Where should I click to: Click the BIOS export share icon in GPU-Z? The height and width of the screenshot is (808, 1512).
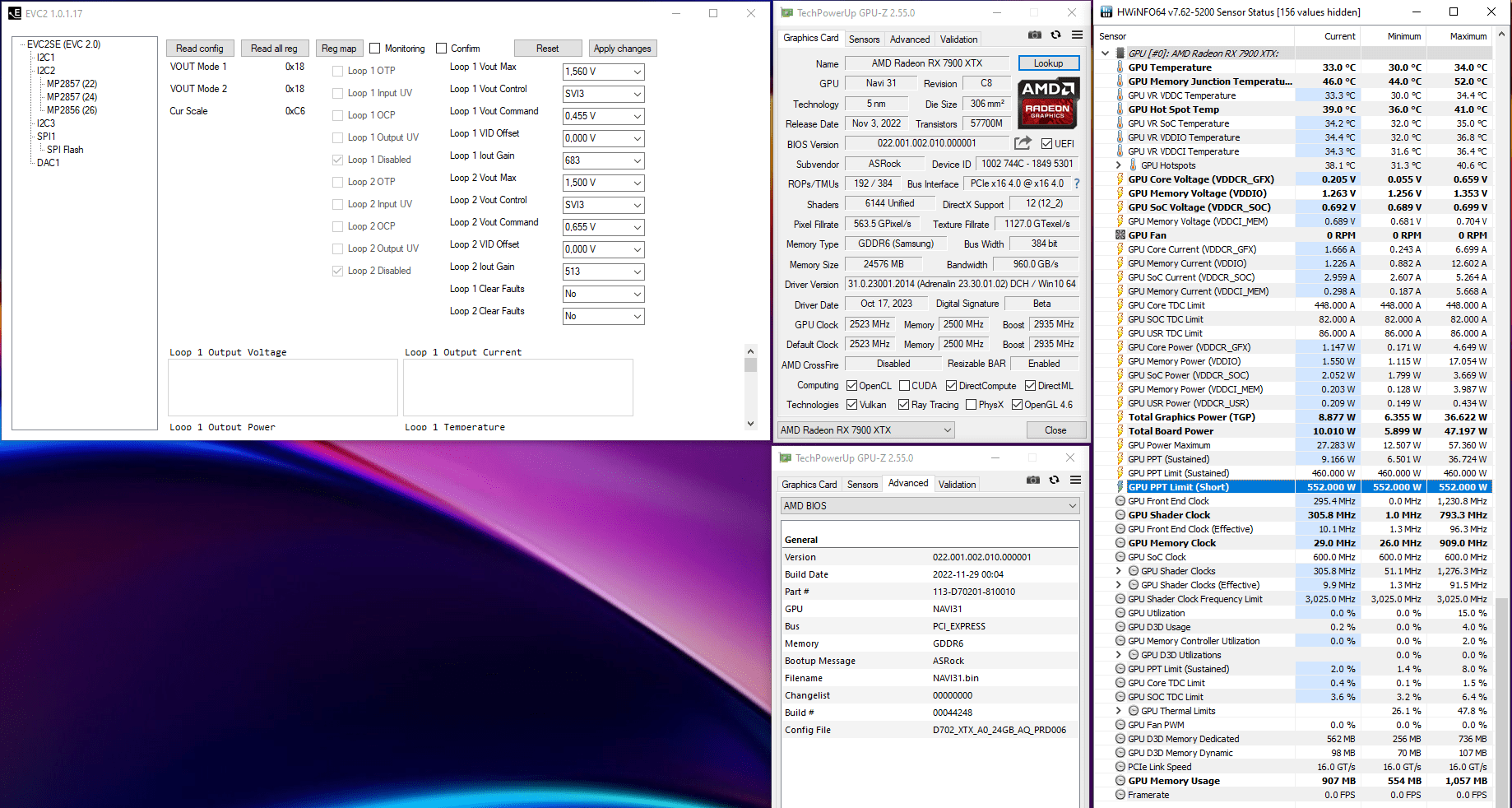click(1023, 142)
